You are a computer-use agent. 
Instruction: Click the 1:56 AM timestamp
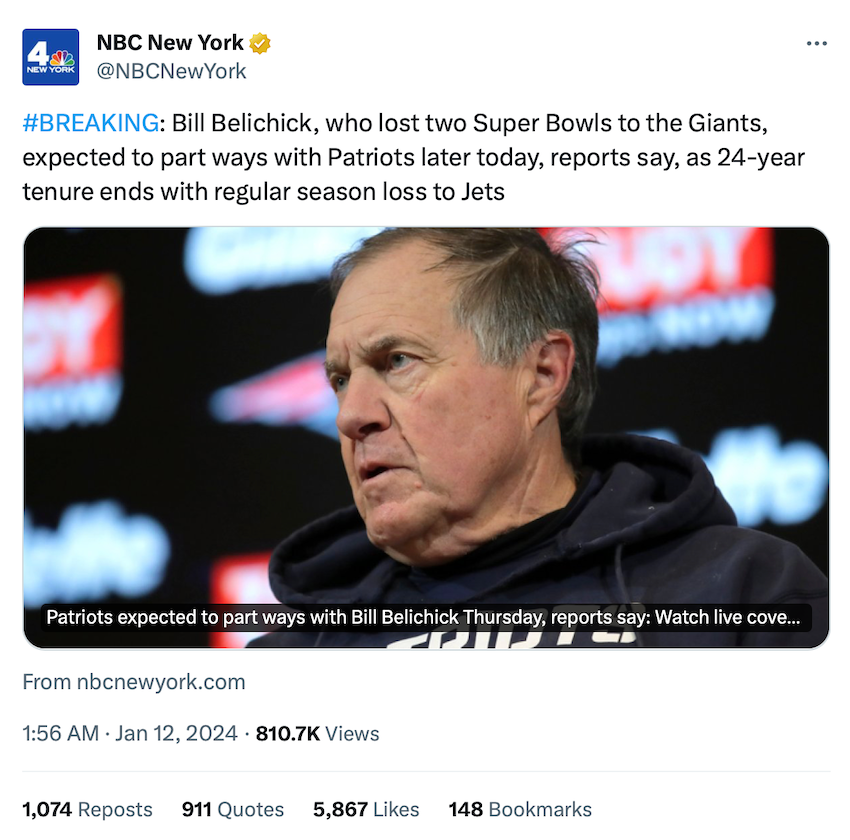(60, 734)
